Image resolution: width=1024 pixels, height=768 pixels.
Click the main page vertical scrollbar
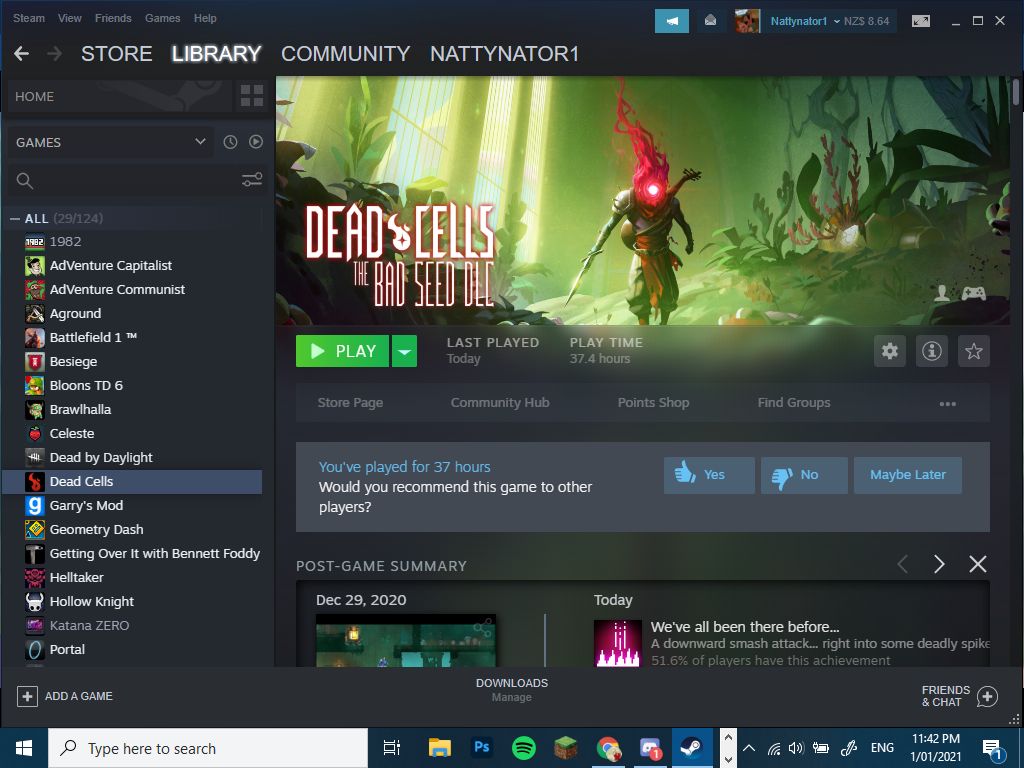tap(1016, 92)
